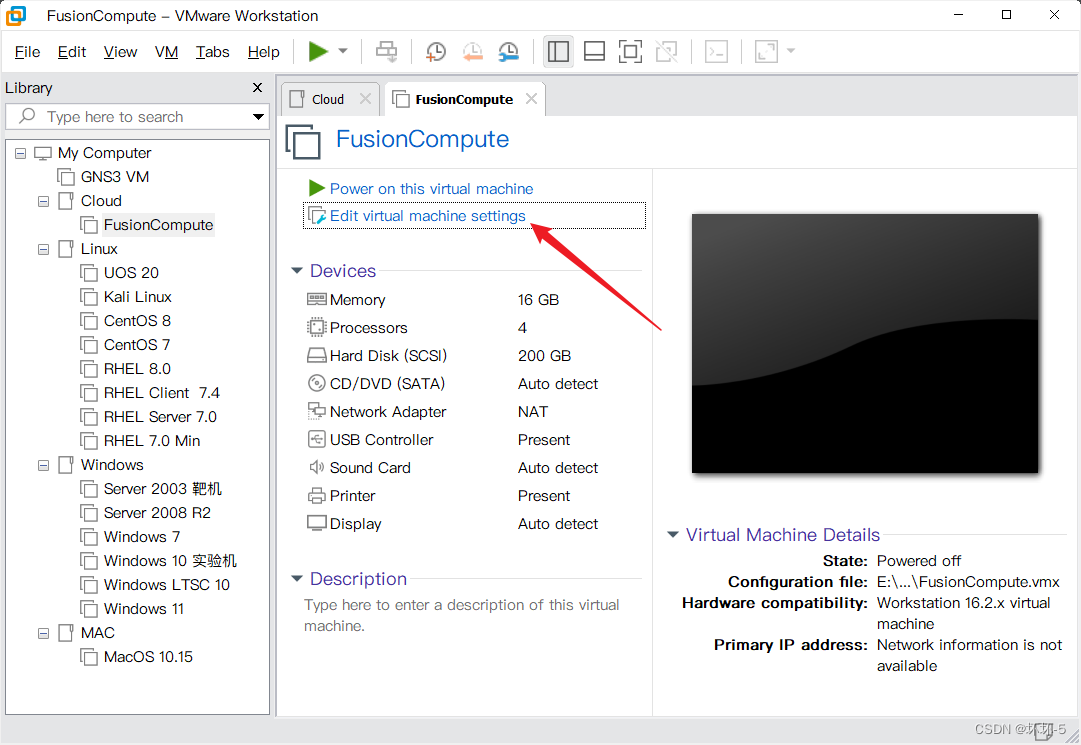Click the stretch guest display icon
Screen dimensions: 1081x745
(767, 52)
